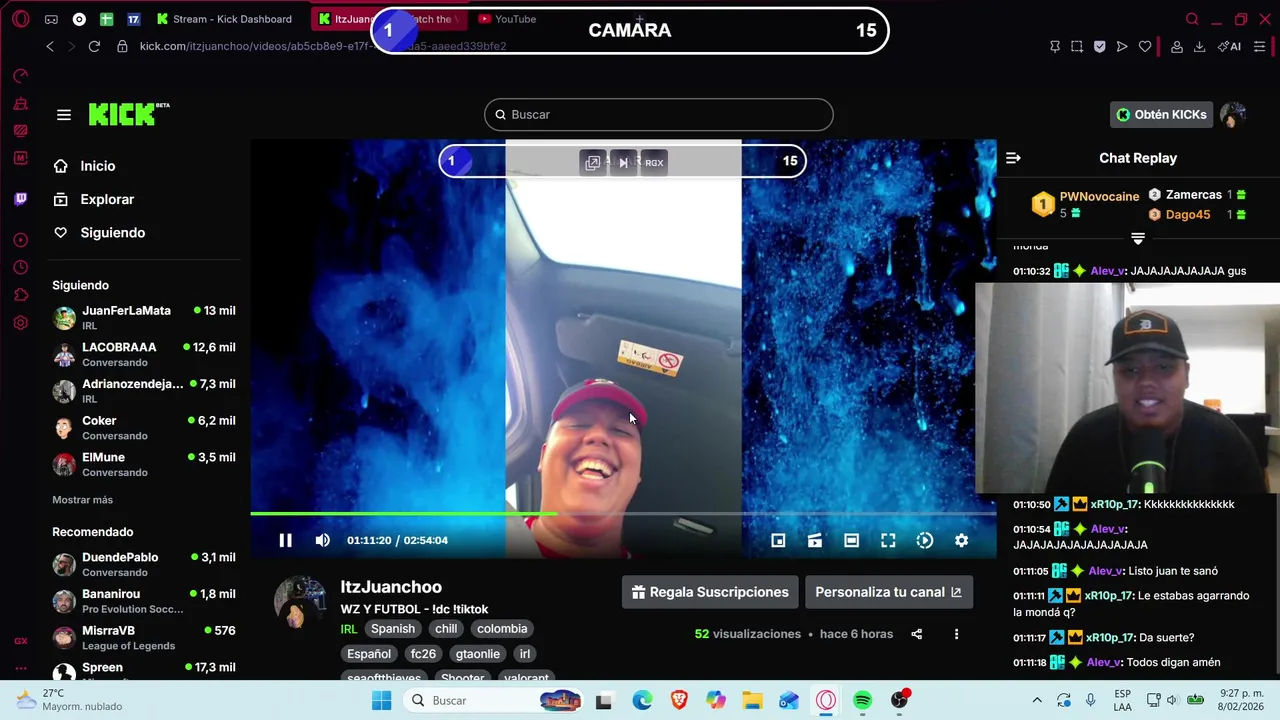Open the IRL category link
The width and height of the screenshot is (1280, 720).
349,629
